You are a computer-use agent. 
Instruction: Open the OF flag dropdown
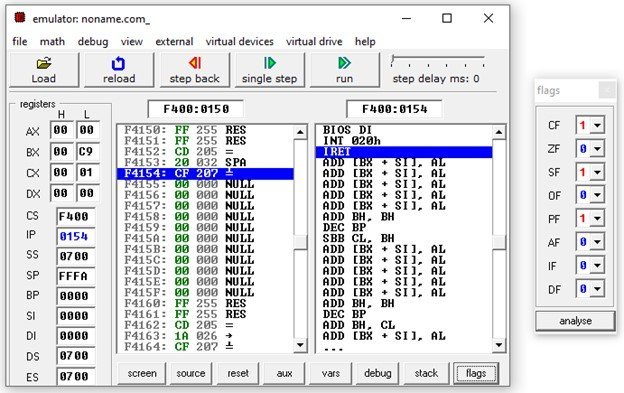click(597, 195)
